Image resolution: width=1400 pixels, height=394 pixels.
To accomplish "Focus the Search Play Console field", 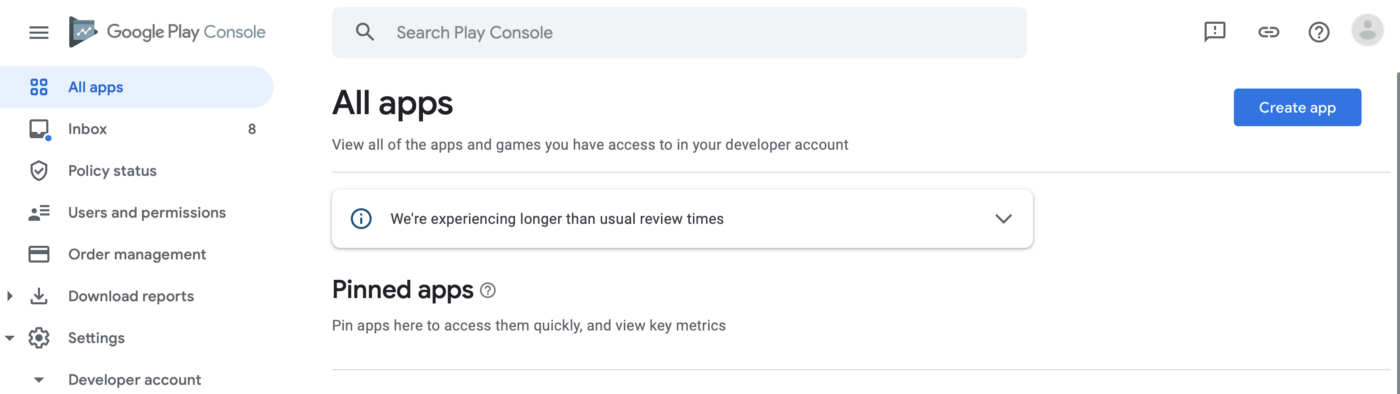I will pos(679,32).
